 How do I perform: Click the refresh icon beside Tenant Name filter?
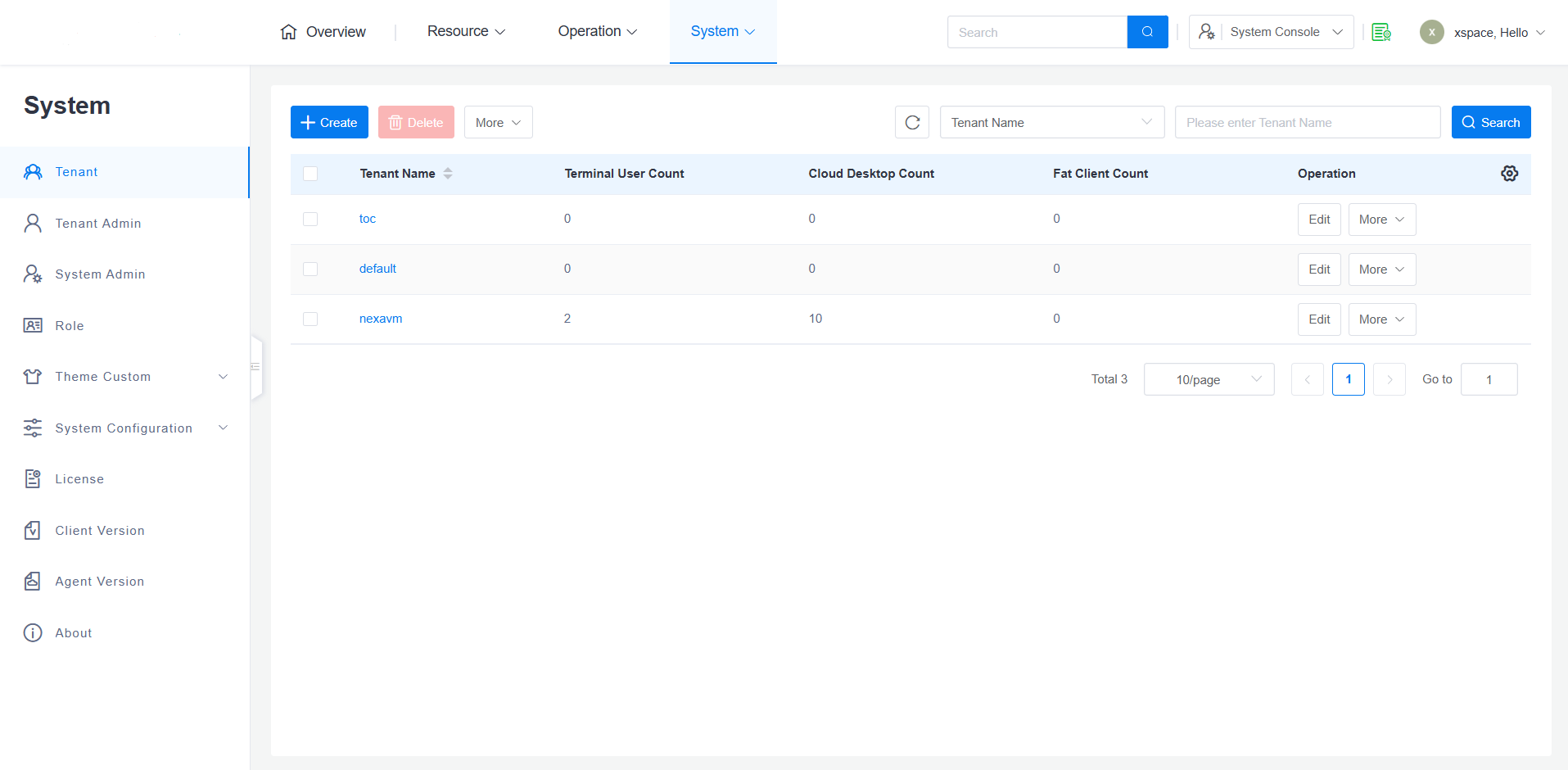coord(912,123)
